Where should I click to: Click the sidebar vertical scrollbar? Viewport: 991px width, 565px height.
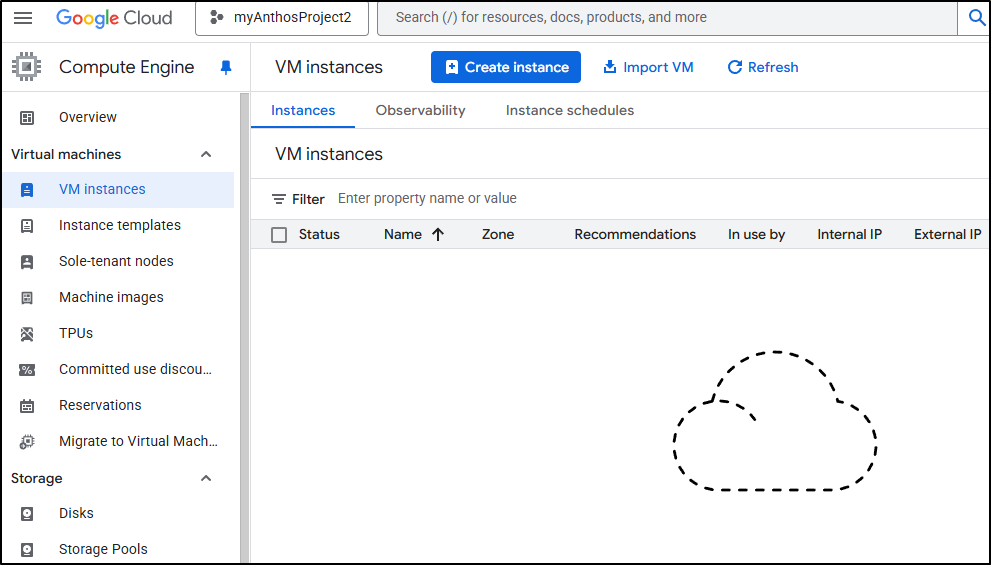click(245, 328)
